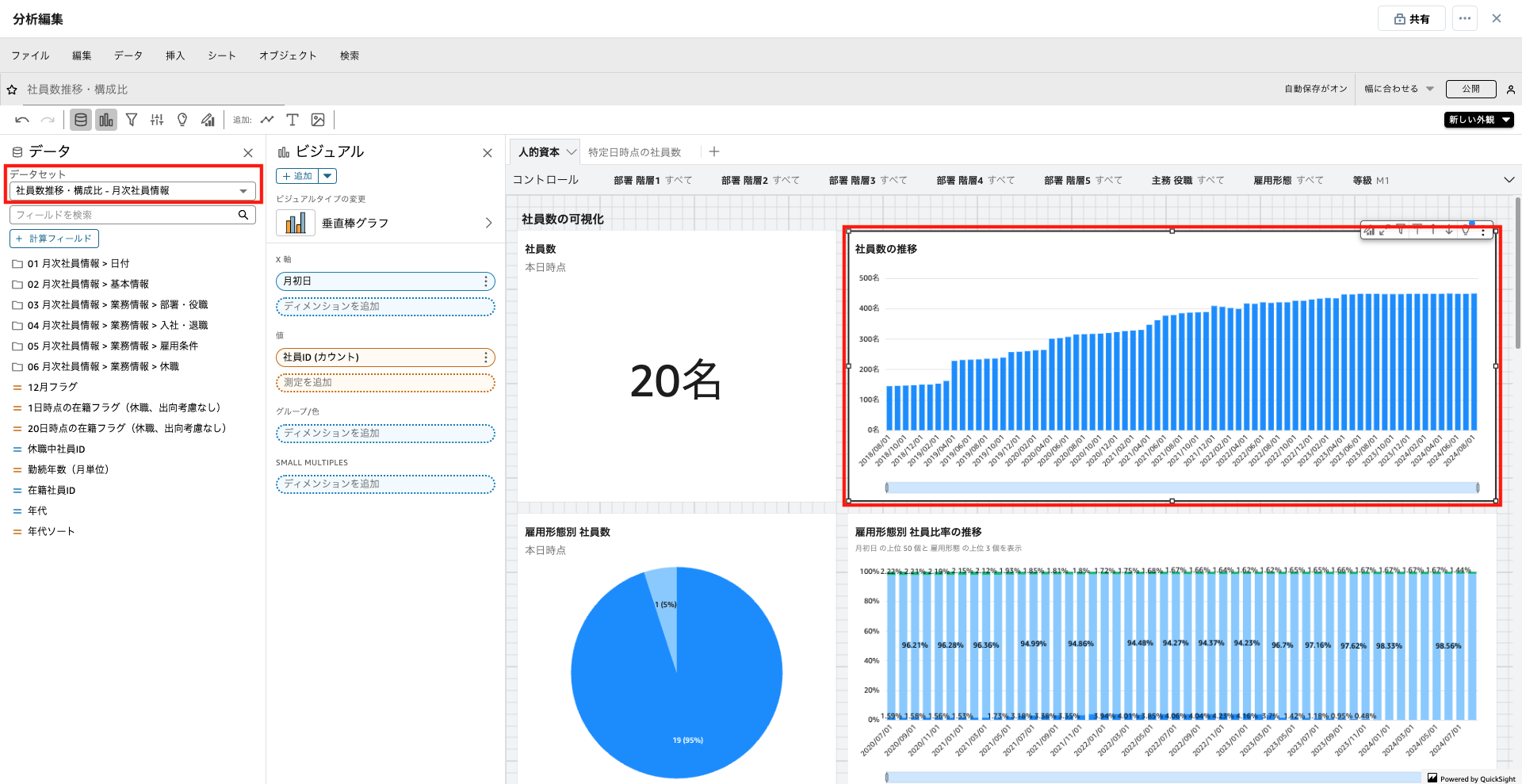Add a line chart visual from toolbar
The width and height of the screenshot is (1522, 784).
[x=267, y=120]
